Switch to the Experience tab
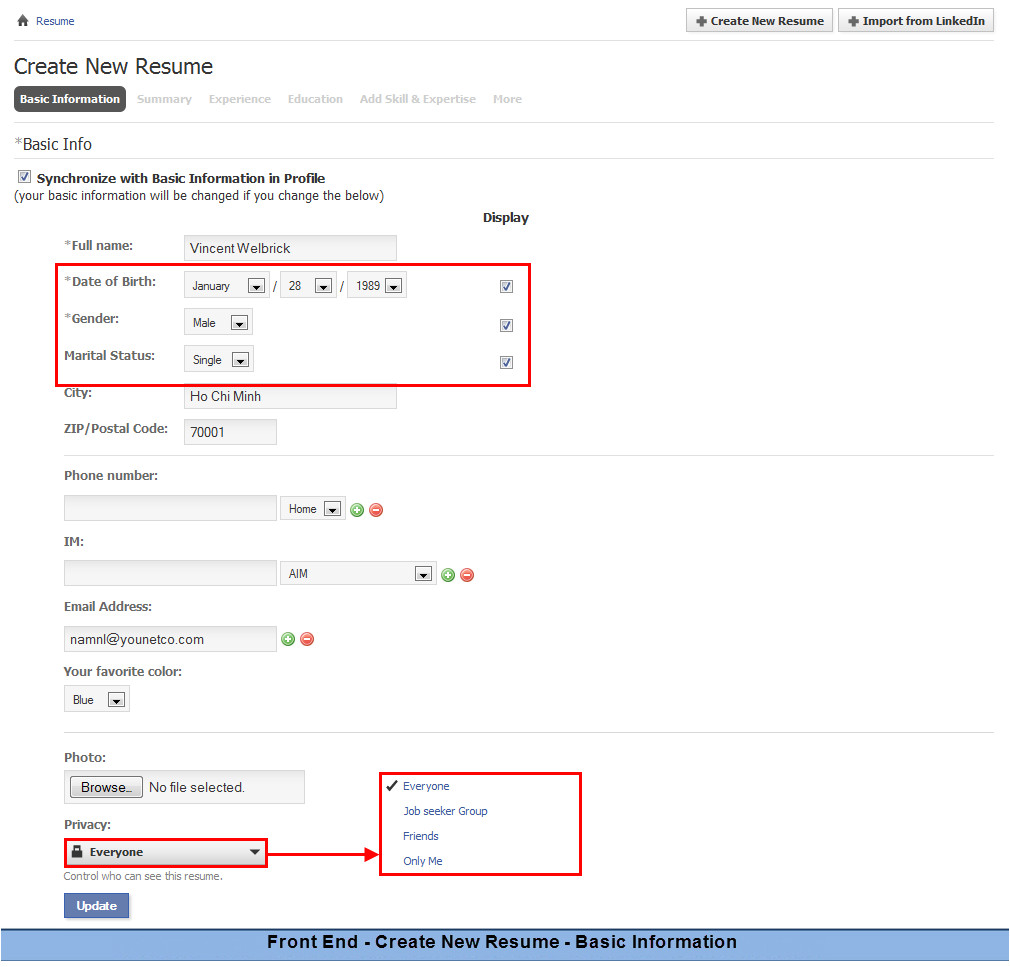This screenshot has height=967, width=1010. pyautogui.click(x=239, y=99)
